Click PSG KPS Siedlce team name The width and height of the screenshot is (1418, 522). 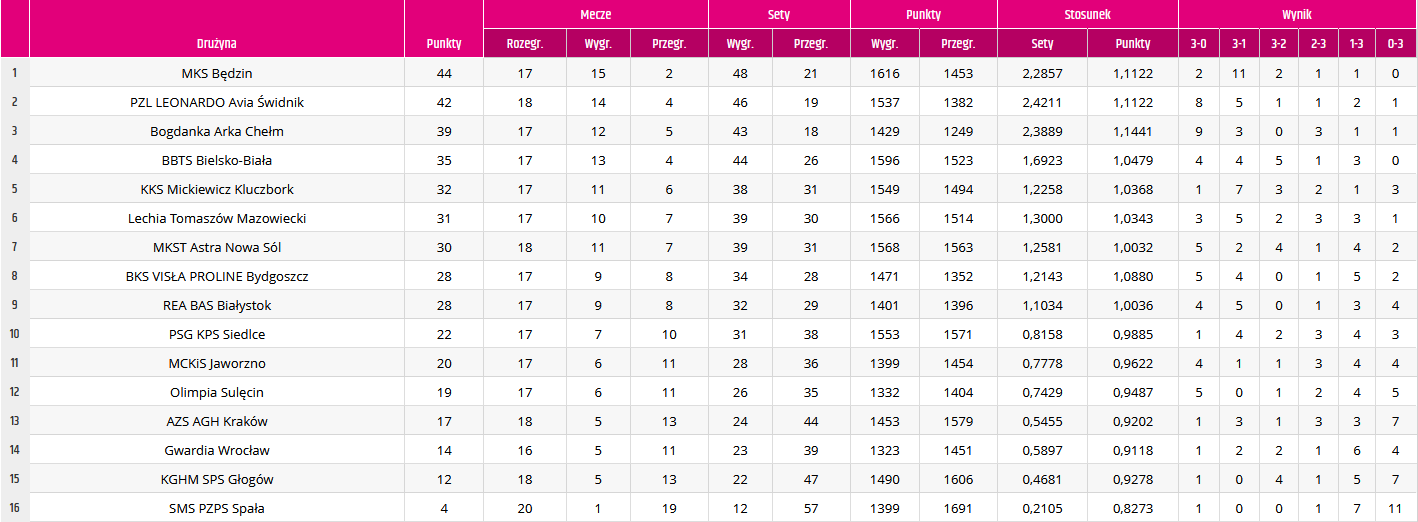[x=217, y=334]
